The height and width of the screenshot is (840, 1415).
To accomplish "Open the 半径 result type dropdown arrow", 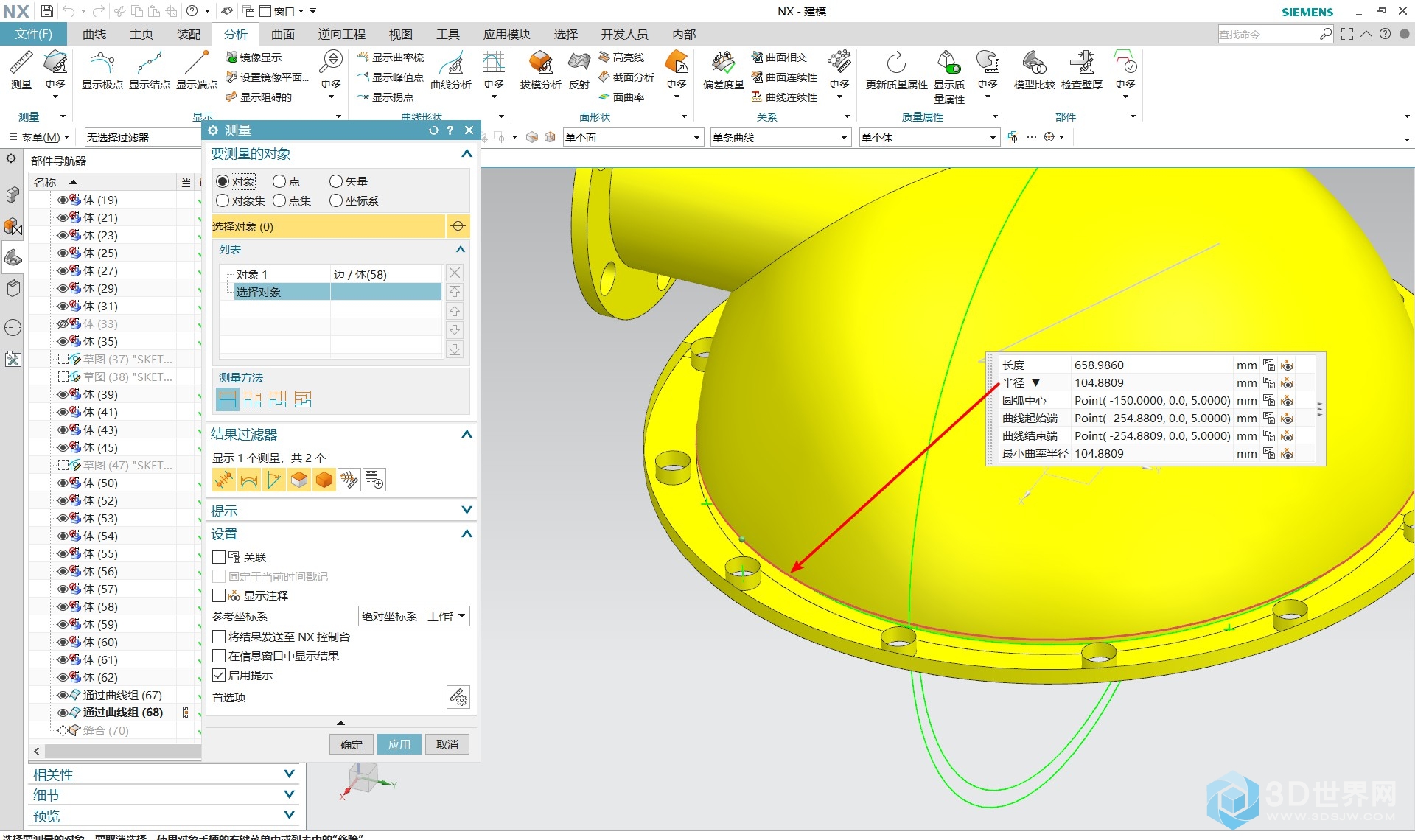I will 1035,383.
